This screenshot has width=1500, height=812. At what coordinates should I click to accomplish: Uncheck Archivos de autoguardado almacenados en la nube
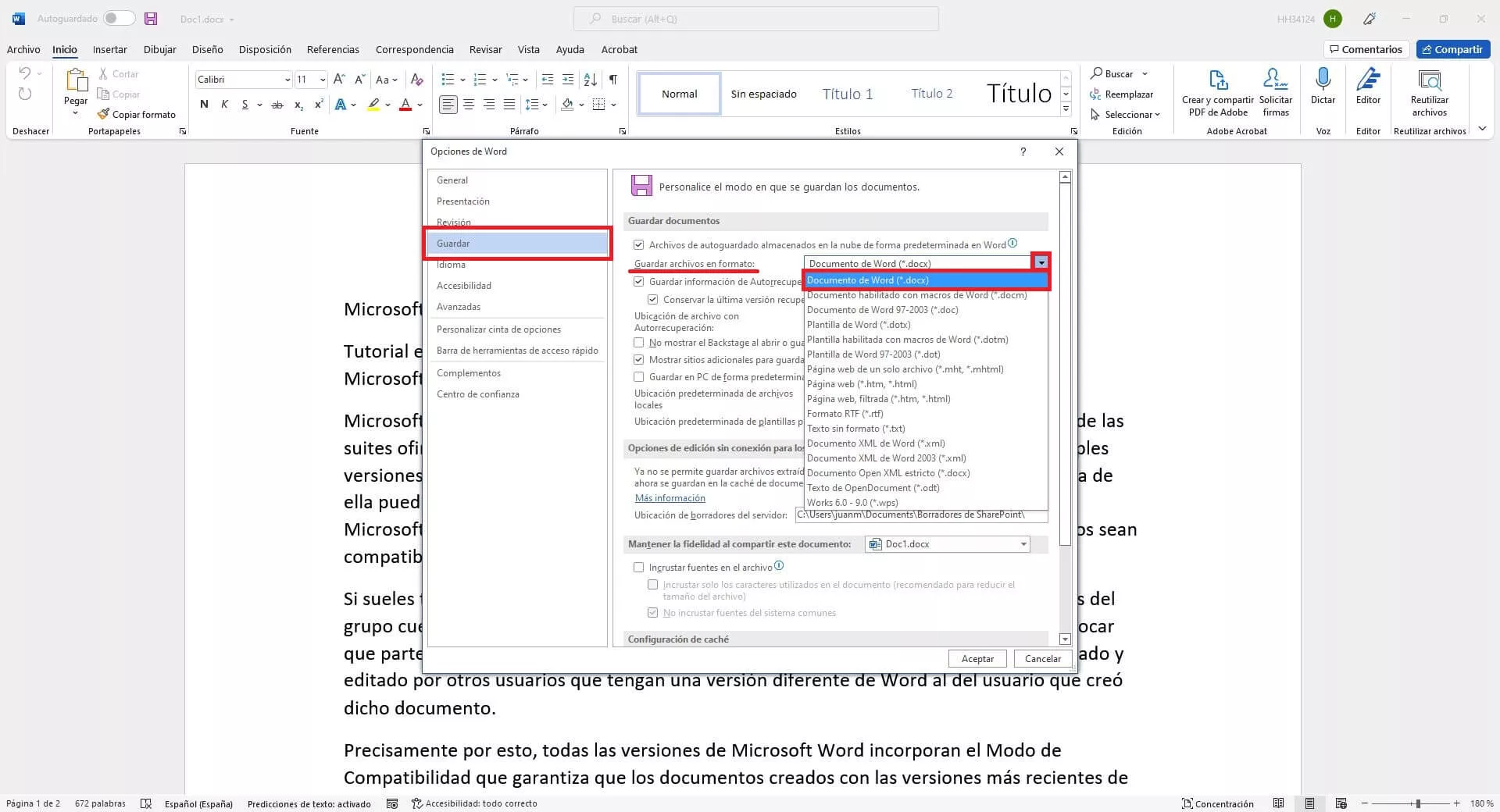639,244
